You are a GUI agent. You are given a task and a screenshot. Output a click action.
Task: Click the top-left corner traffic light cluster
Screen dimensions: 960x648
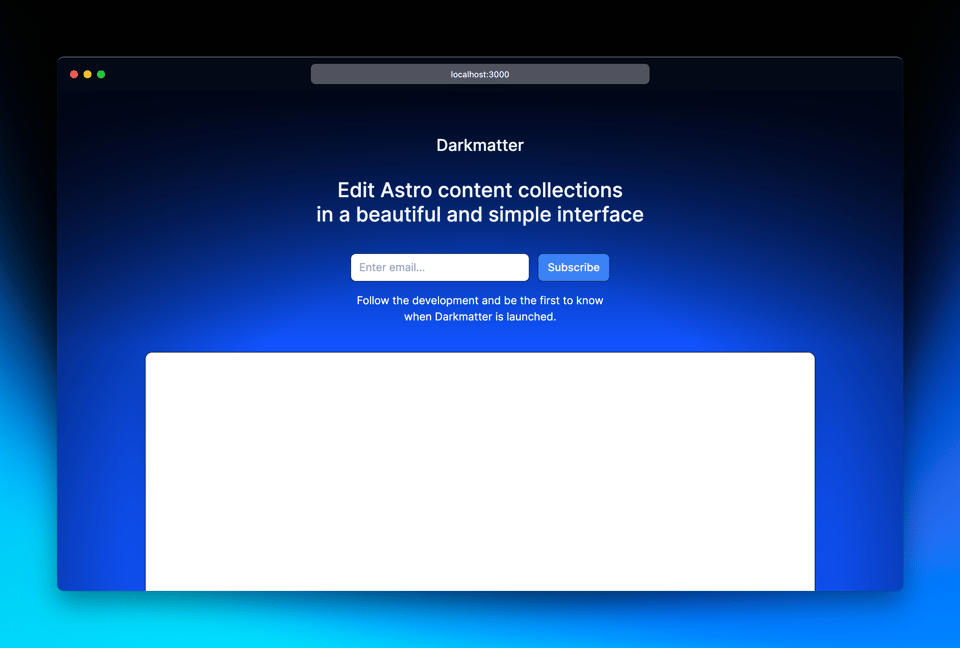(x=87, y=73)
